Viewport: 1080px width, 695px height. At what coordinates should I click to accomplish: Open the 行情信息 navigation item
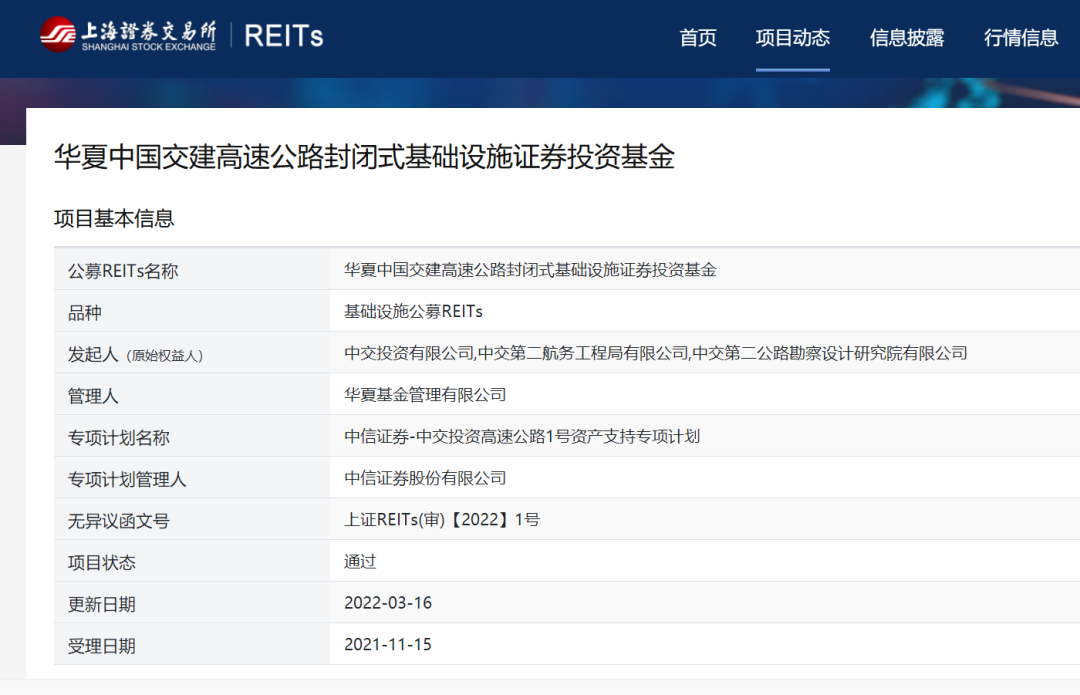point(1021,38)
